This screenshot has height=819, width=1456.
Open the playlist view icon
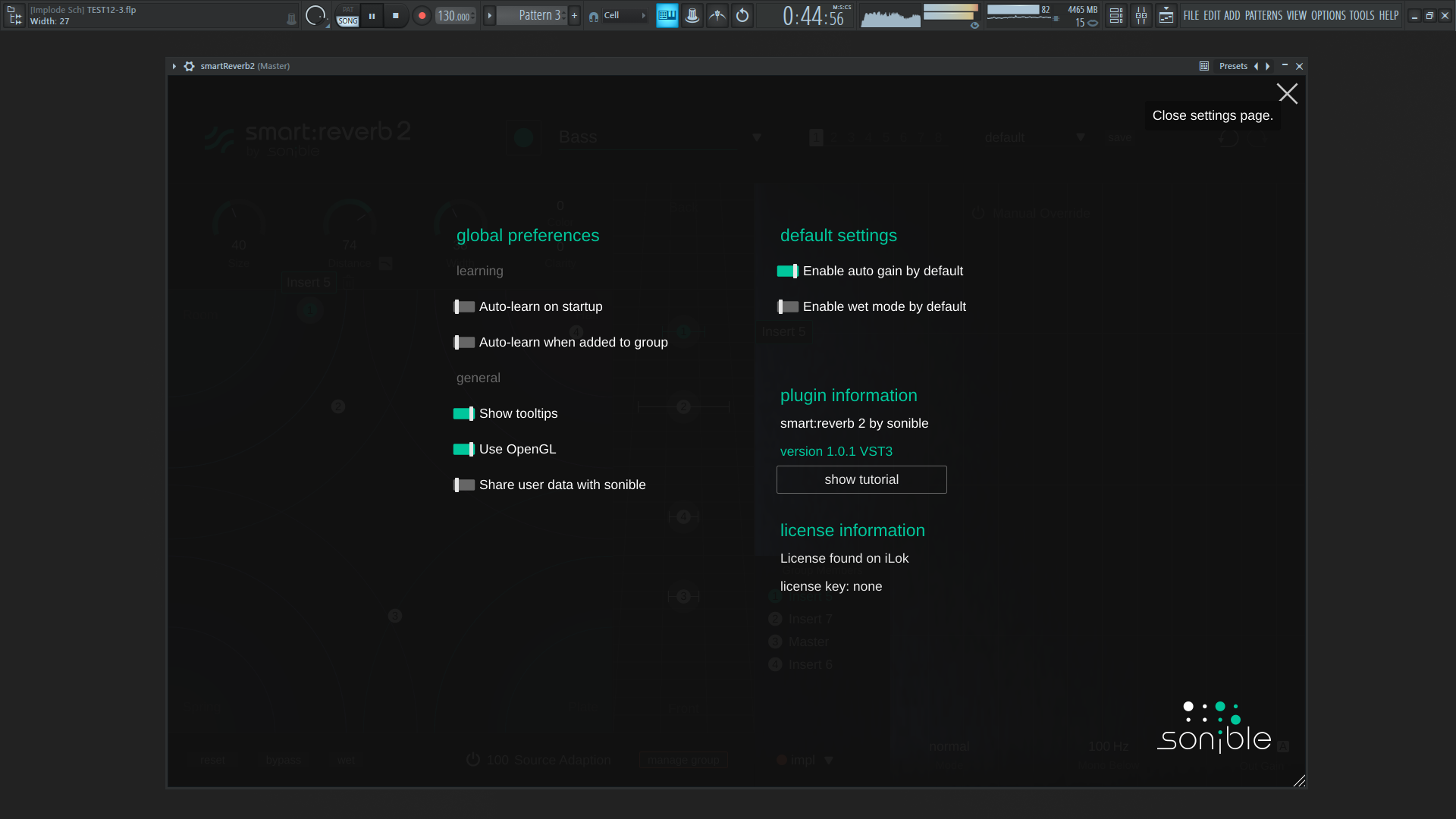click(x=1116, y=15)
